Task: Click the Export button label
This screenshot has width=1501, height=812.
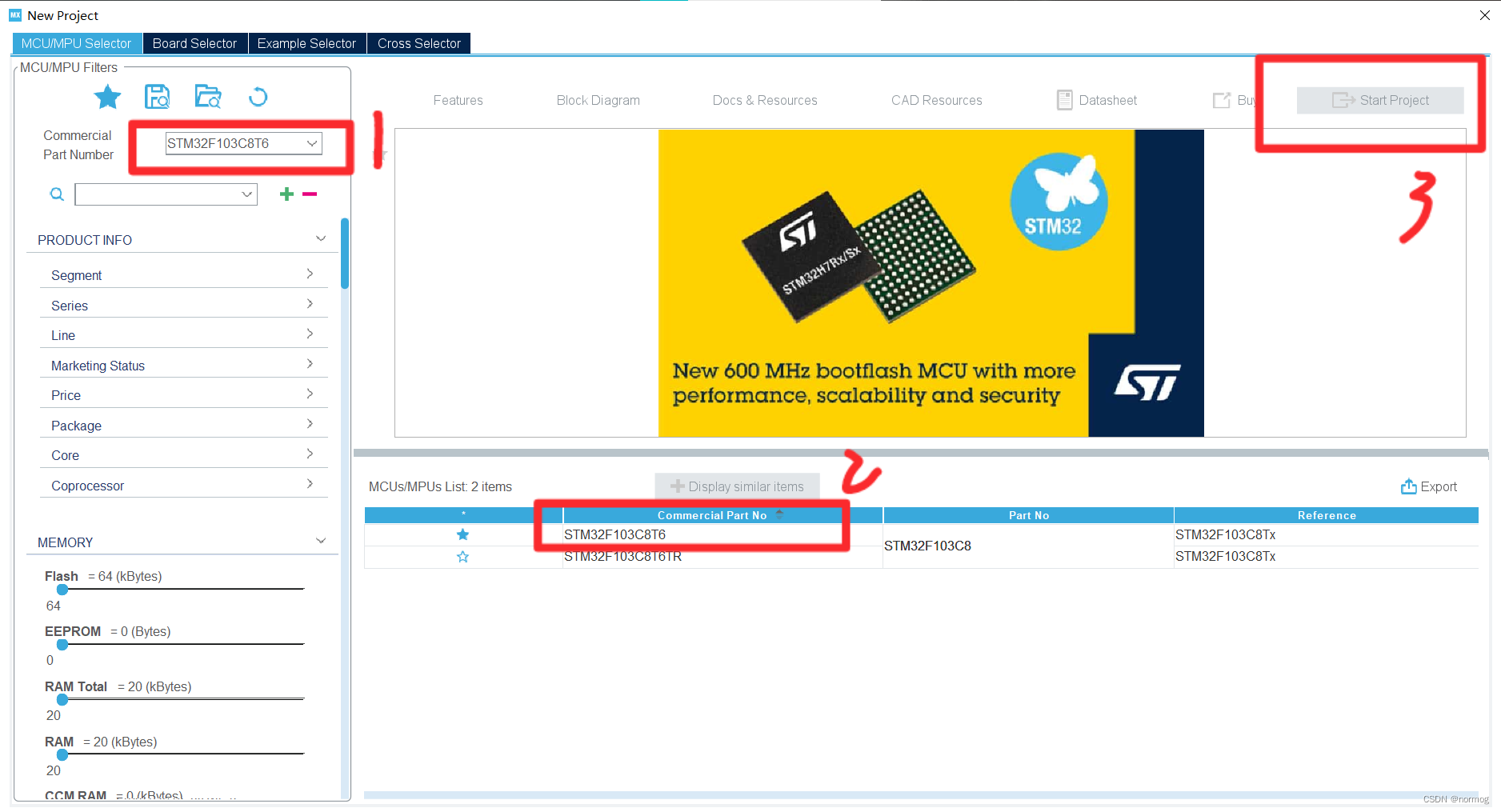Action: [x=1439, y=486]
